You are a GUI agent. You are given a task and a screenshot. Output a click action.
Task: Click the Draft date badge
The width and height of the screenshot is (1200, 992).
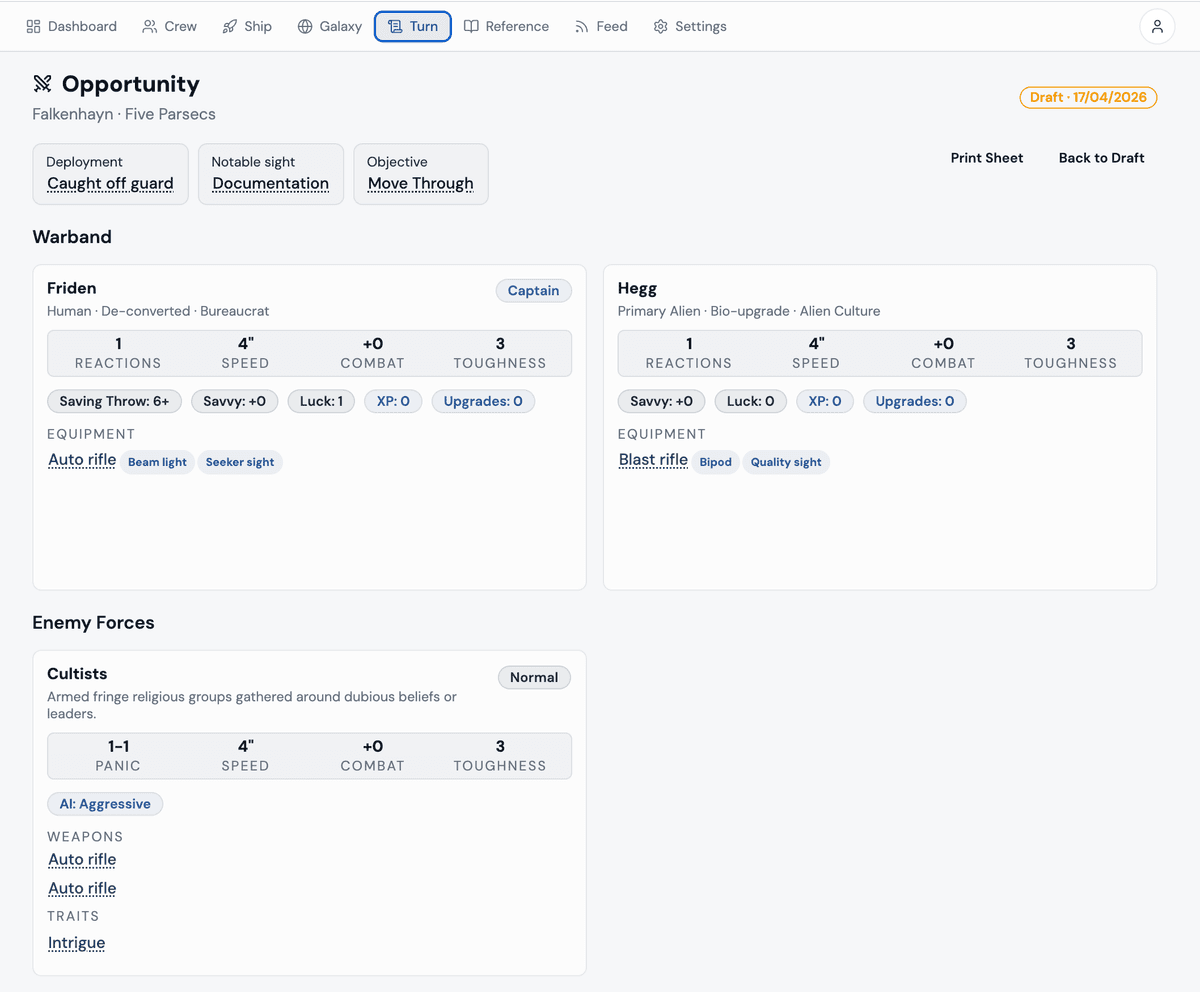coord(1088,98)
